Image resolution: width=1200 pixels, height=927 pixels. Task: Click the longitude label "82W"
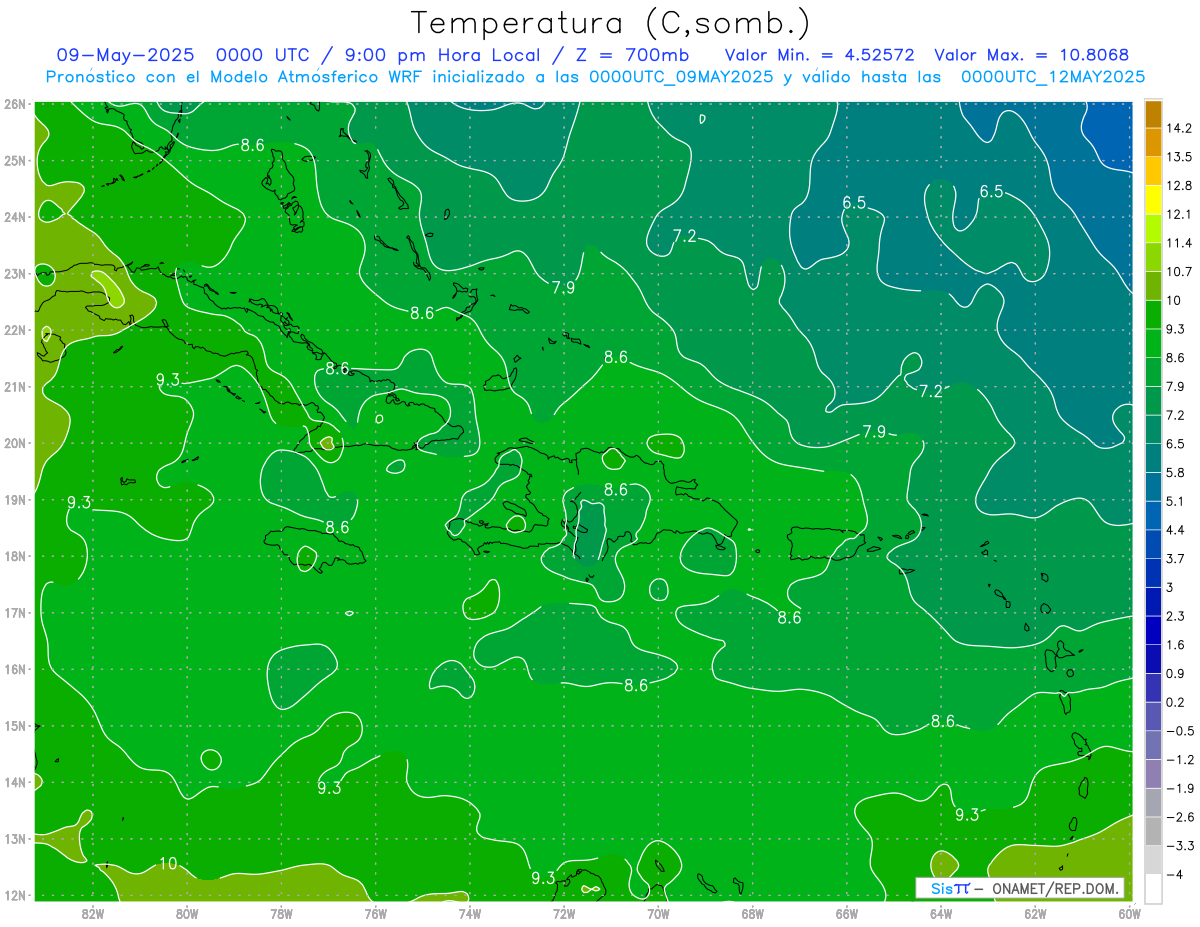coord(93,913)
